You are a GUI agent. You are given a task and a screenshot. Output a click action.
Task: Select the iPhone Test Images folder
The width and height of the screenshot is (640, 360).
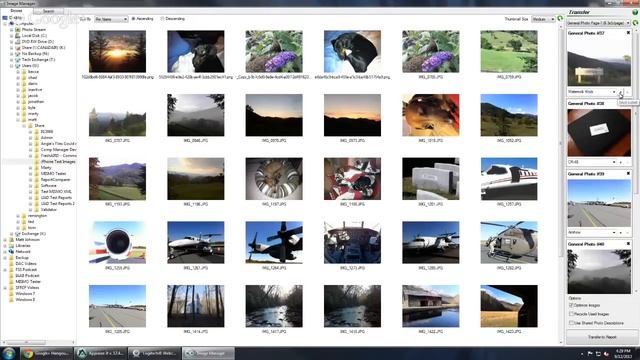(x=58, y=162)
